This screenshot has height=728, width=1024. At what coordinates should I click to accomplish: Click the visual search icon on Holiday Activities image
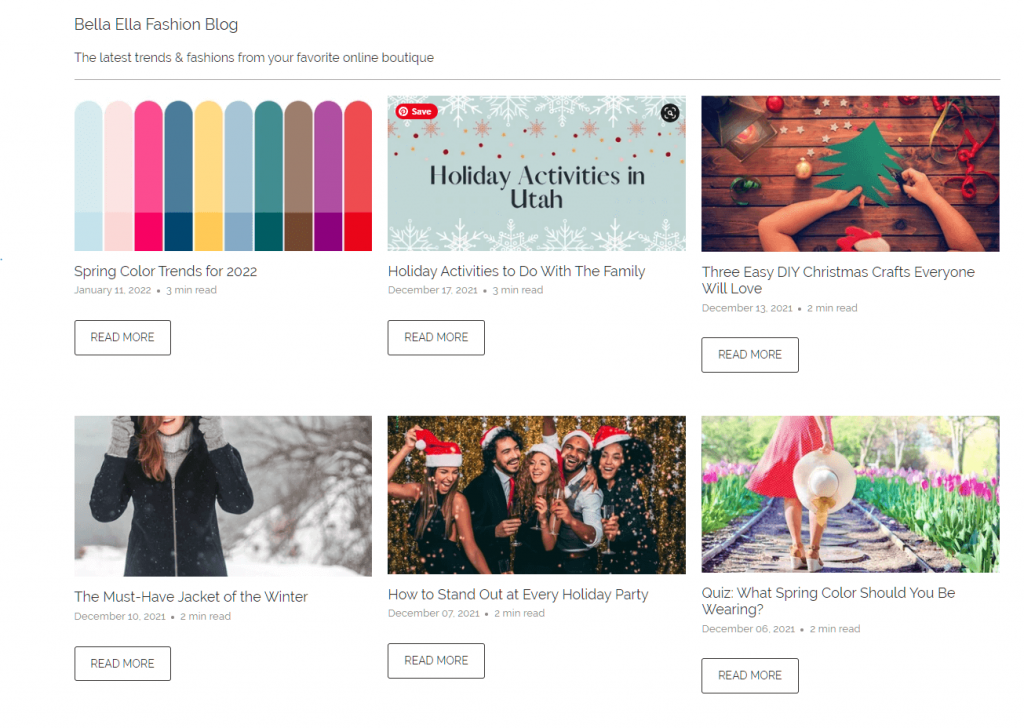(x=670, y=113)
